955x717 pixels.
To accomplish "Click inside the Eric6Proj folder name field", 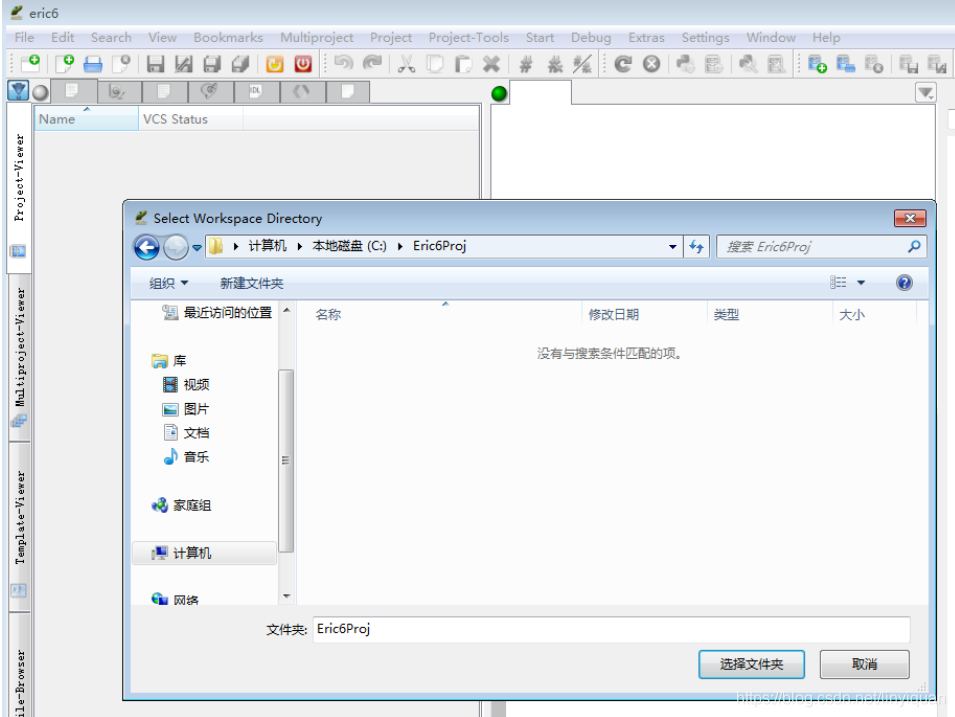I will pyautogui.click(x=450, y=630).
